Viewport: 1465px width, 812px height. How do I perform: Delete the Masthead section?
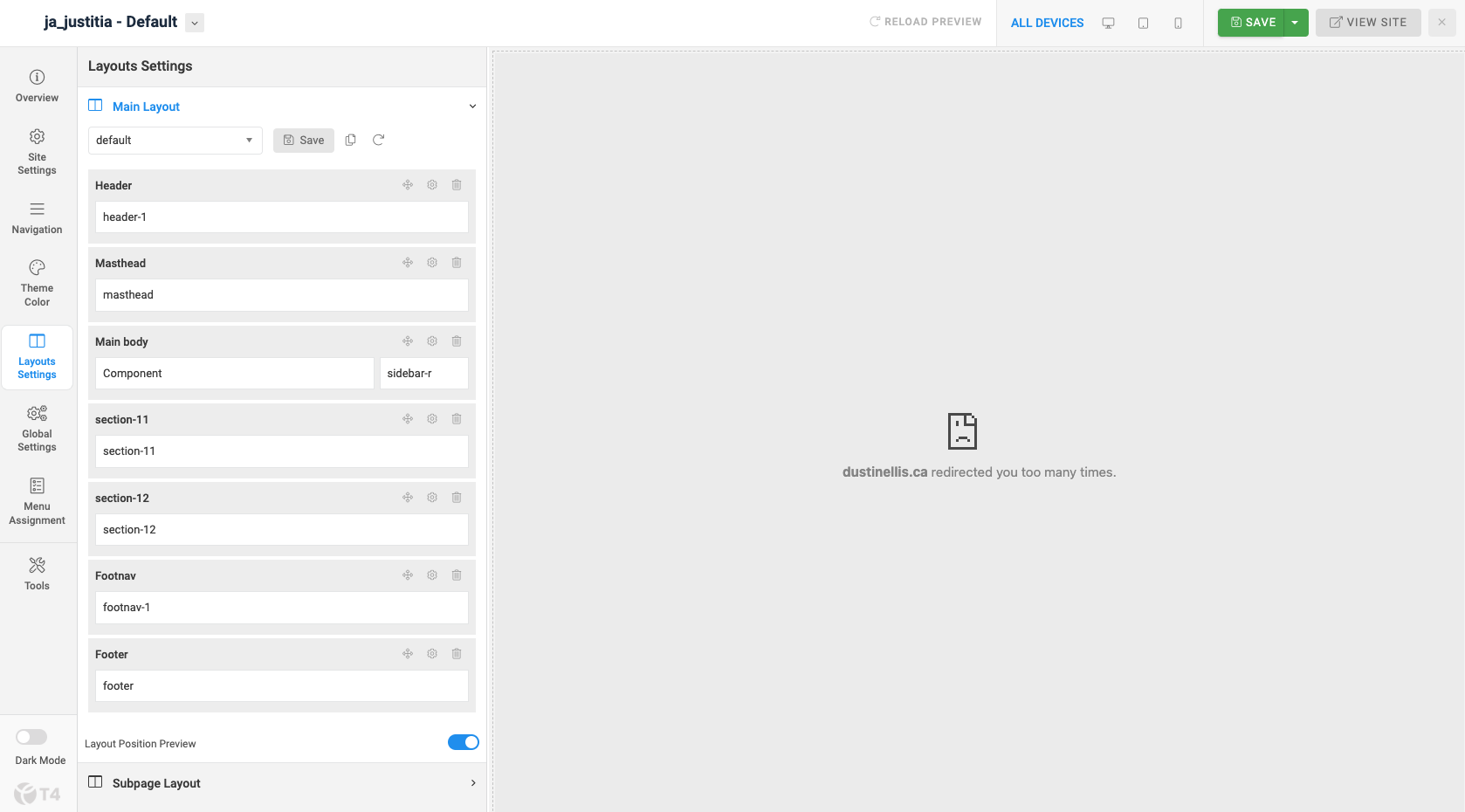[457, 263]
